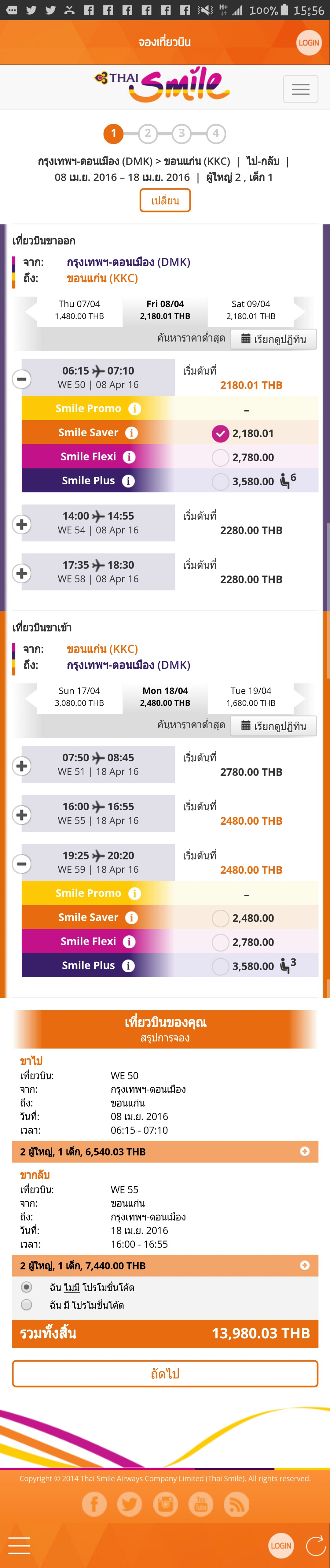Open Twitter page from footer icon
330x1568 pixels.
[x=130, y=1504]
